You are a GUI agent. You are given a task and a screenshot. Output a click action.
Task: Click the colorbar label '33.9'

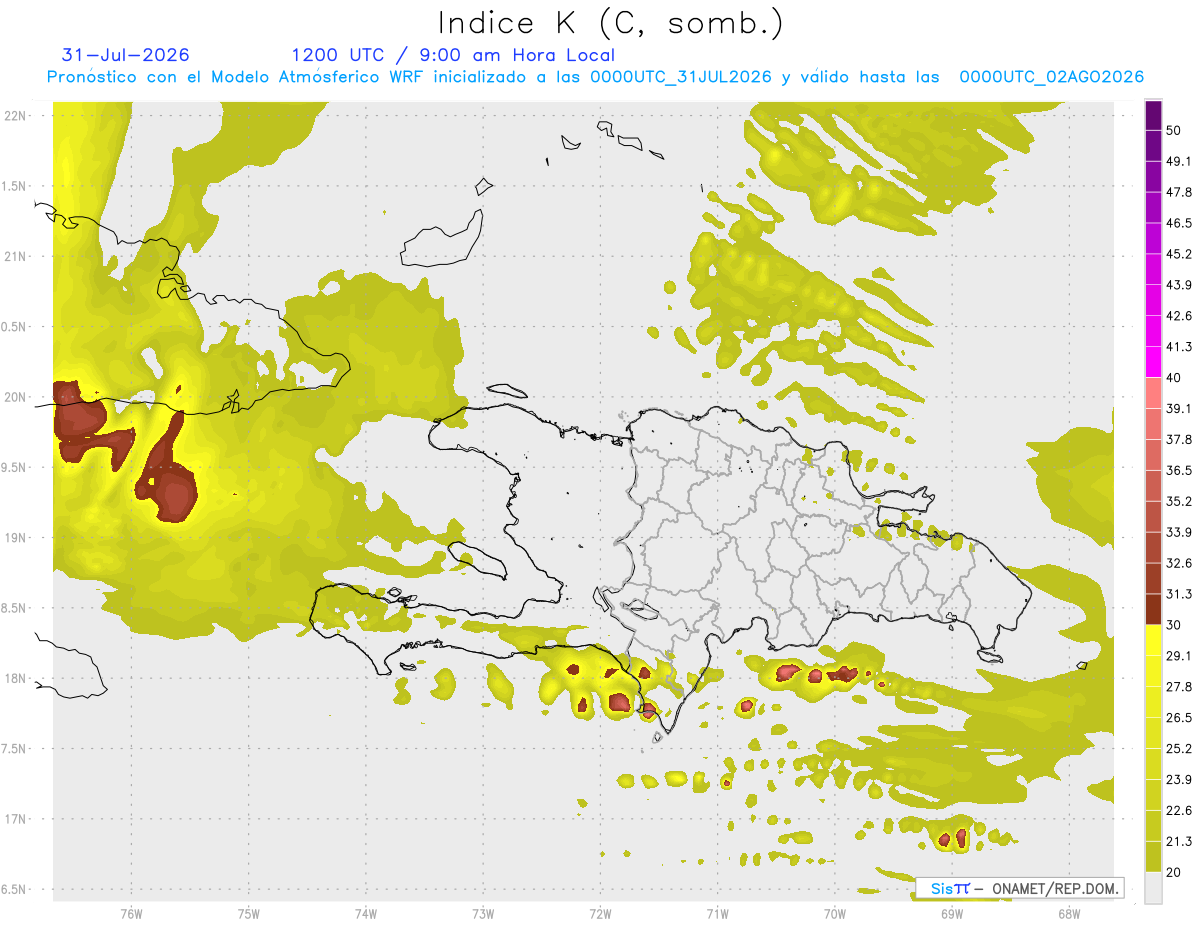tap(1179, 532)
